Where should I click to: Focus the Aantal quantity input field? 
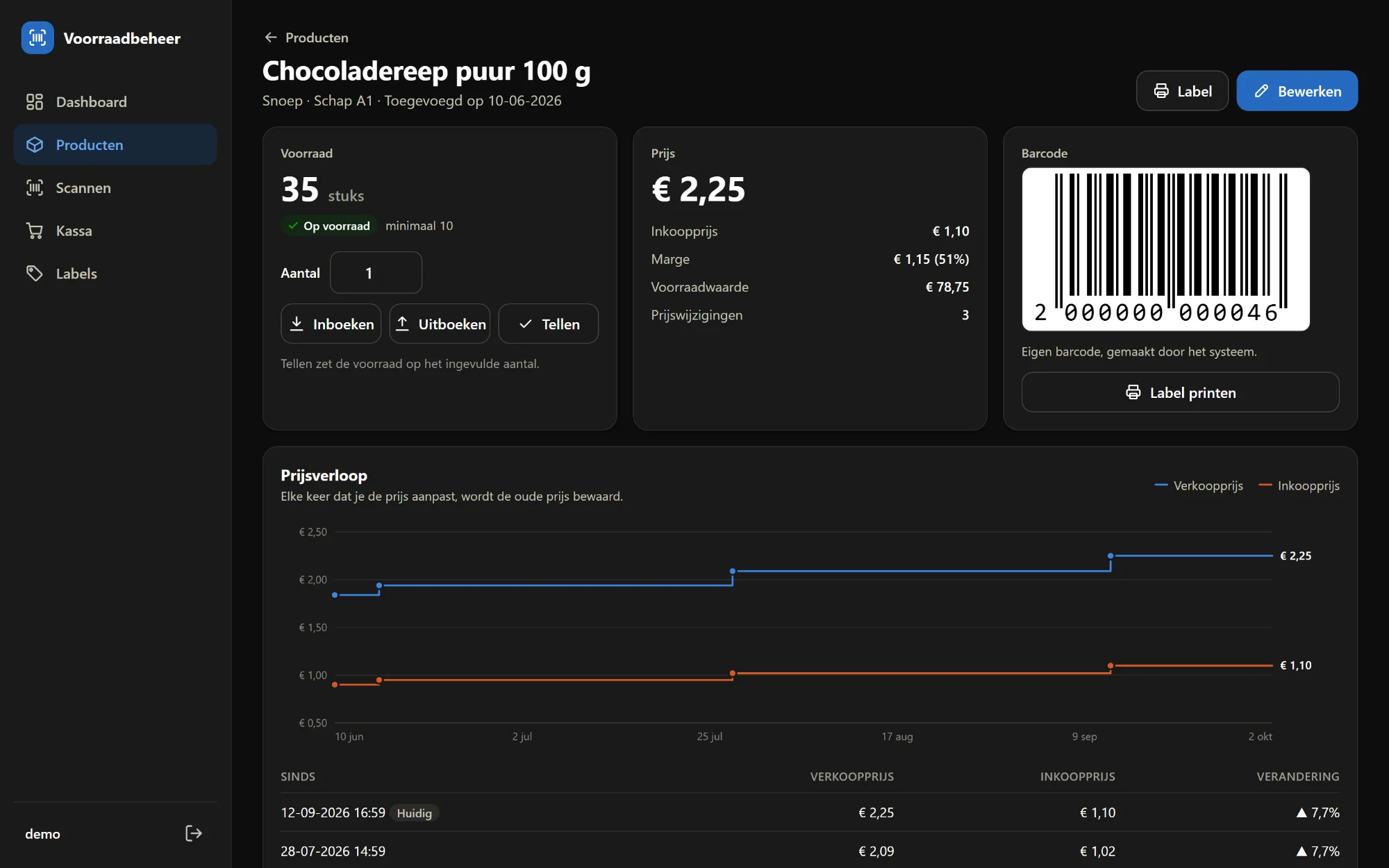click(x=376, y=273)
